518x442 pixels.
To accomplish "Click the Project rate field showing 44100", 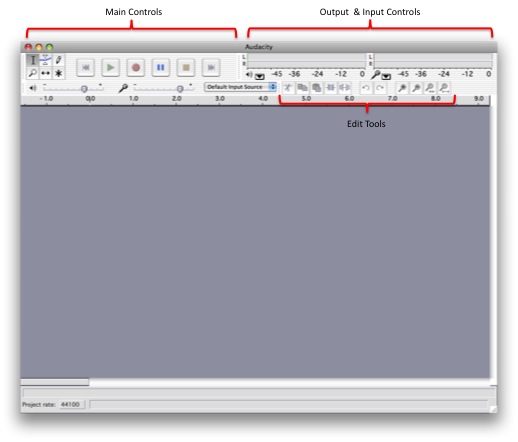I will click(72, 404).
